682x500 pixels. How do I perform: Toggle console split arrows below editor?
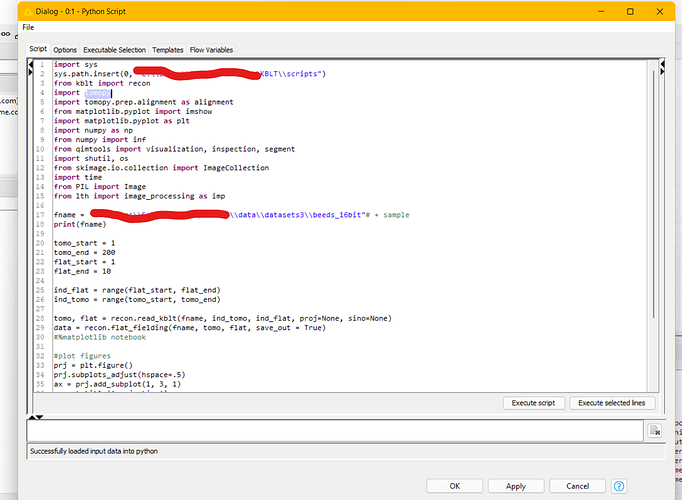point(36,417)
